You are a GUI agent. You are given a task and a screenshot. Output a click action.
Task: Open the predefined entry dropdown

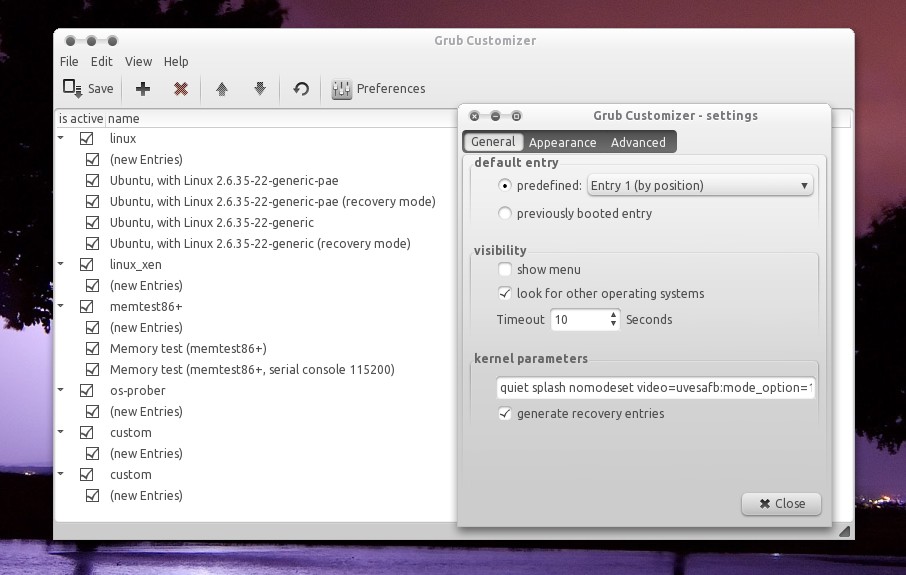point(699,186)
